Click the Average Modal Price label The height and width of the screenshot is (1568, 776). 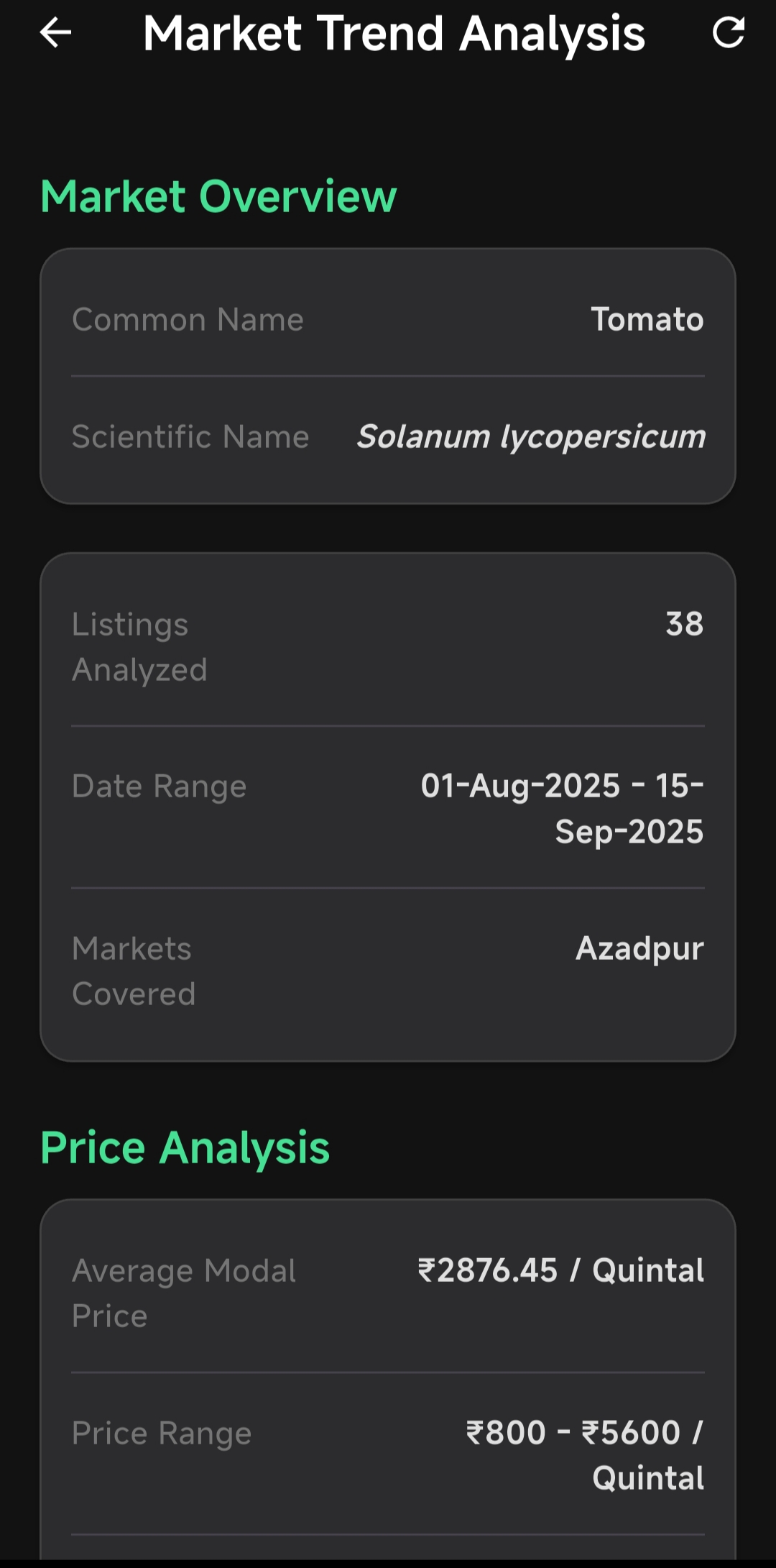tap(184, 1293)
